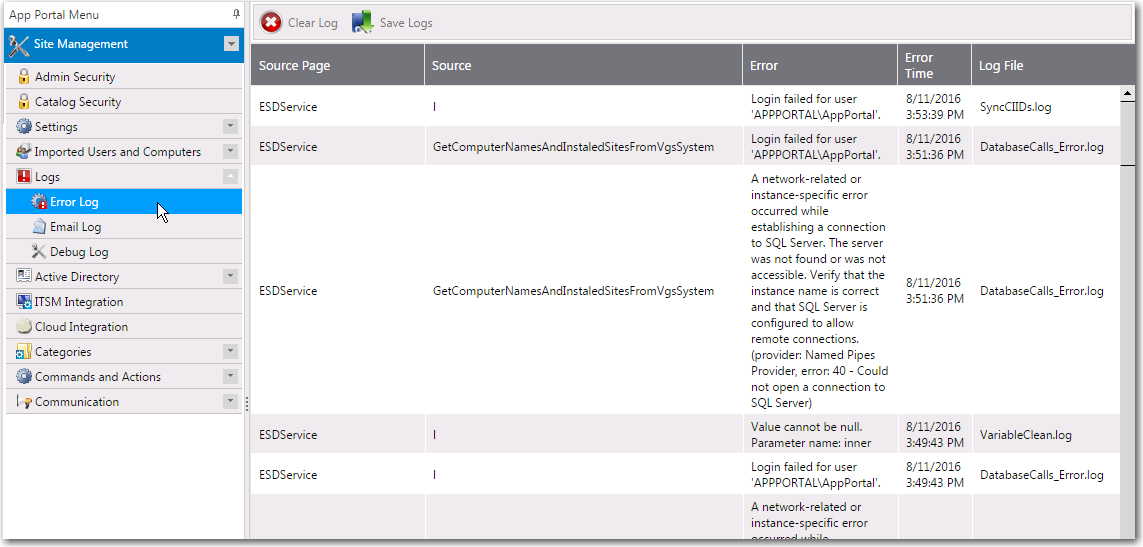Screen dimensions: 1143x547
Task: Collapse the Logs section arrow
Action: pos(230,177)
